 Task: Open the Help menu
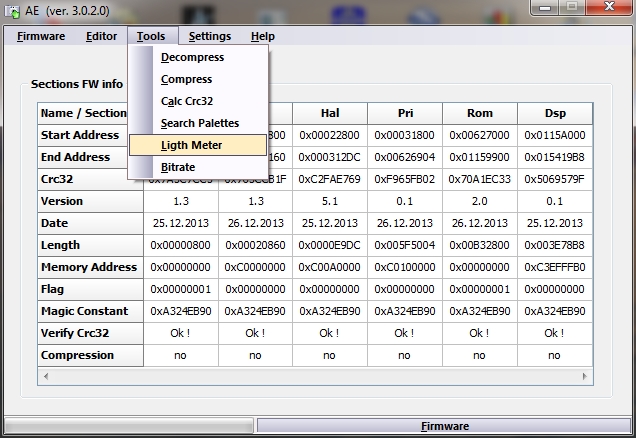[262, 36]
